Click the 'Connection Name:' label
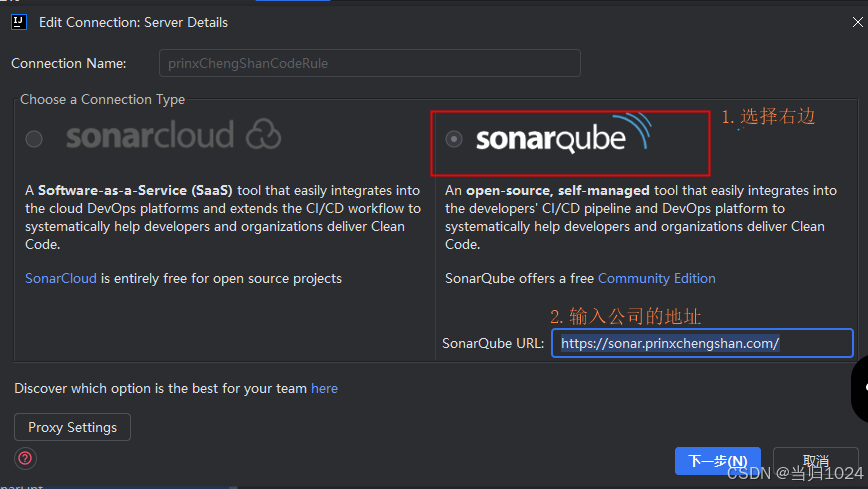 pos(69,64)
